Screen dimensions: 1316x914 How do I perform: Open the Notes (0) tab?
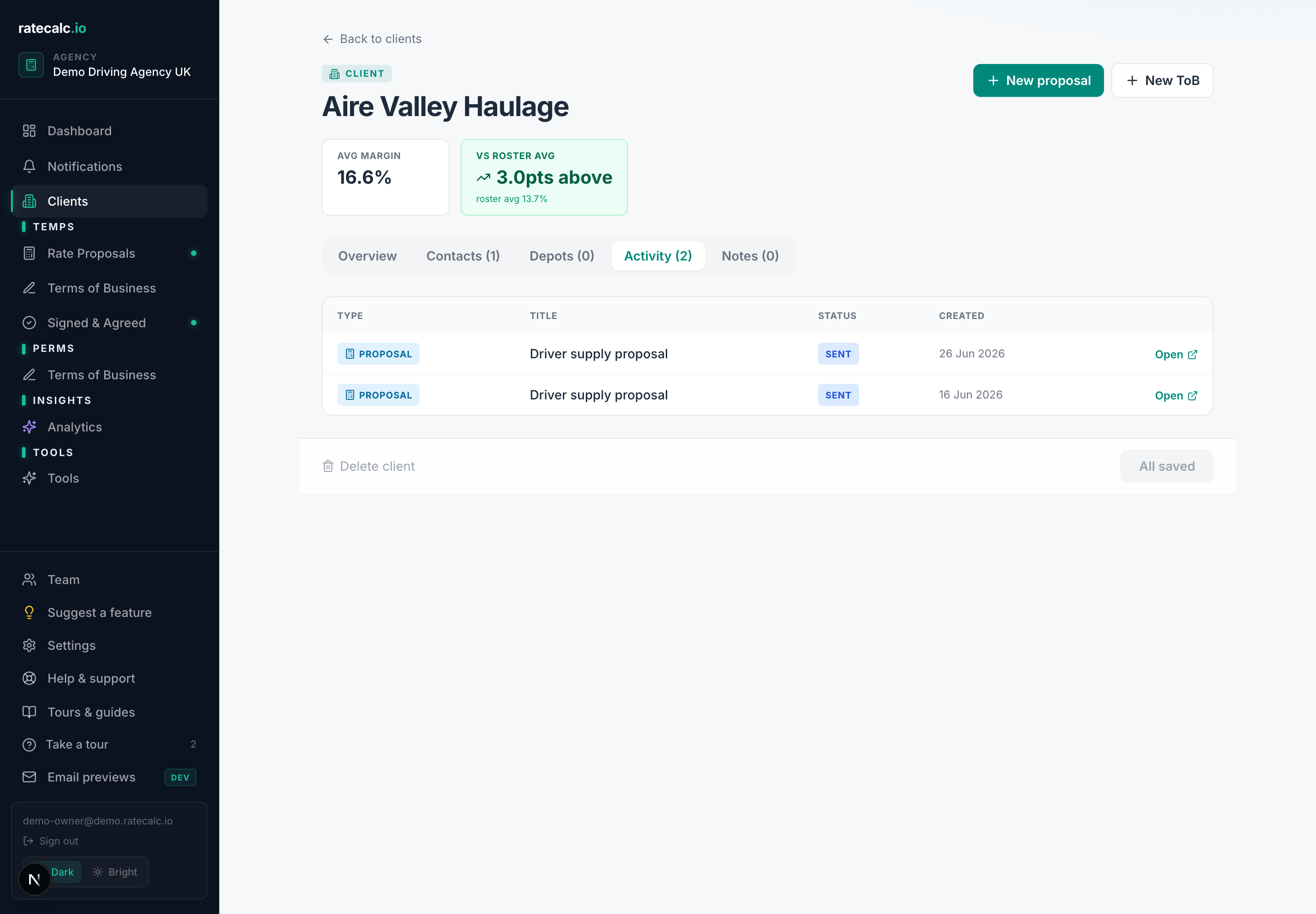(750, 256)
